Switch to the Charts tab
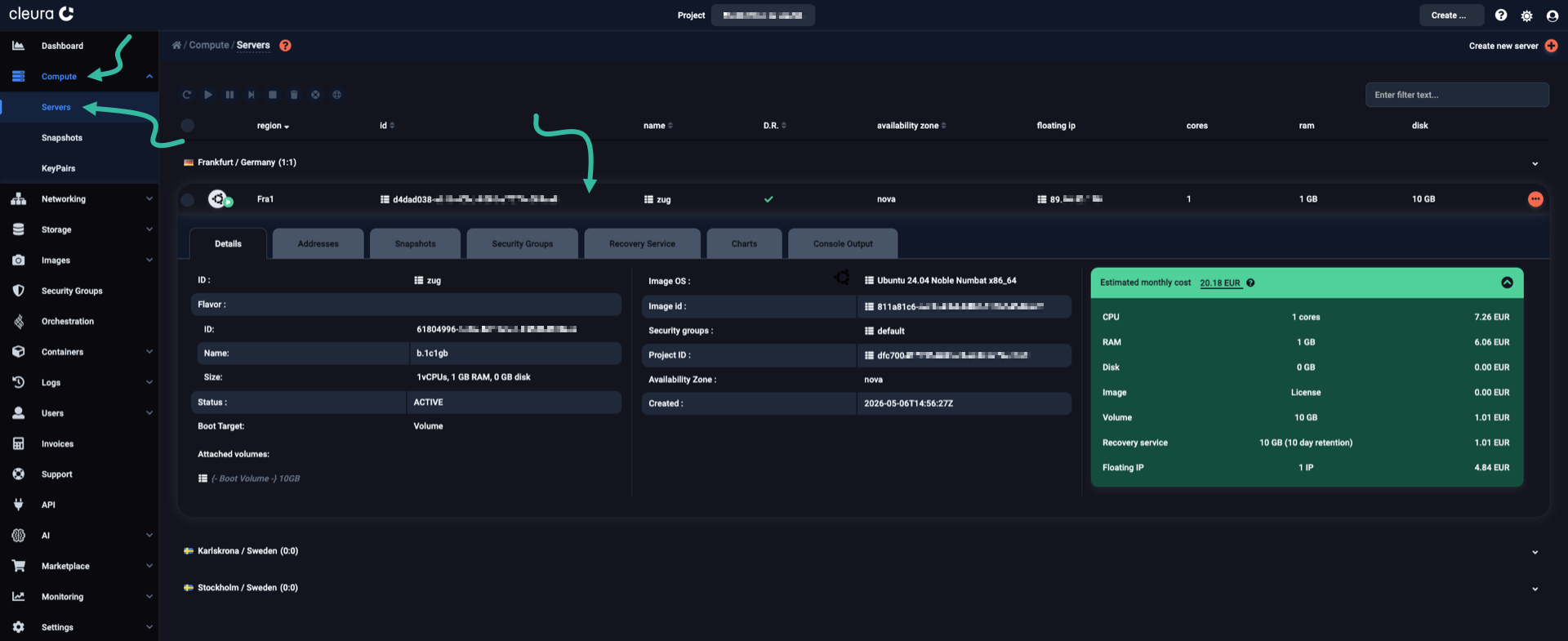This screenshot has width=1568, height=641. click(744, 243)
